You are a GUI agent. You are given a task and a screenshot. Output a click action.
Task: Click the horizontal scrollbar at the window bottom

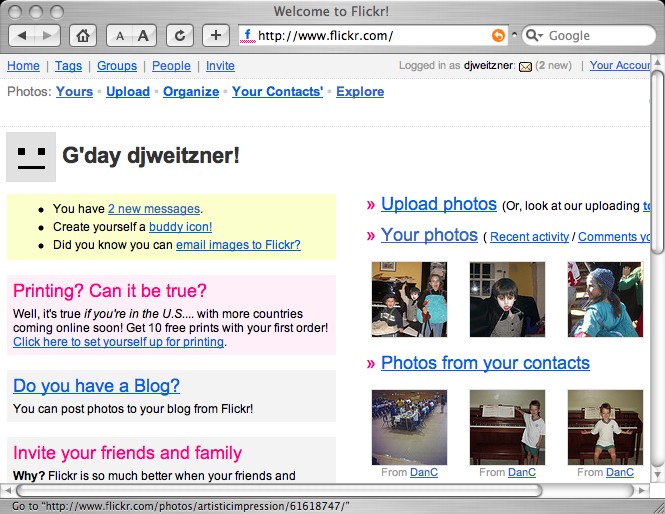pos(280,490)
